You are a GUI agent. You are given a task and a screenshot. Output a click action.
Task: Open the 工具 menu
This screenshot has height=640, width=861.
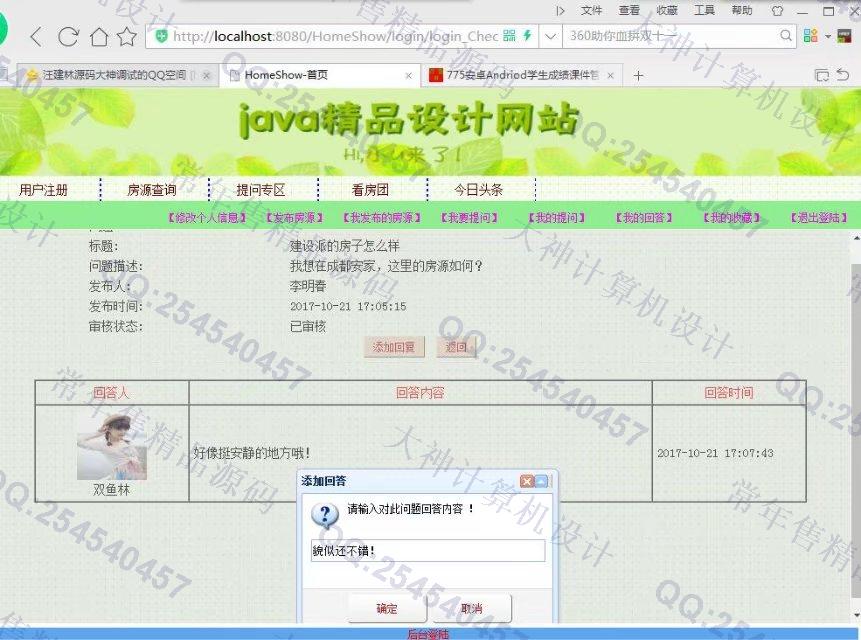pos(704,10)
